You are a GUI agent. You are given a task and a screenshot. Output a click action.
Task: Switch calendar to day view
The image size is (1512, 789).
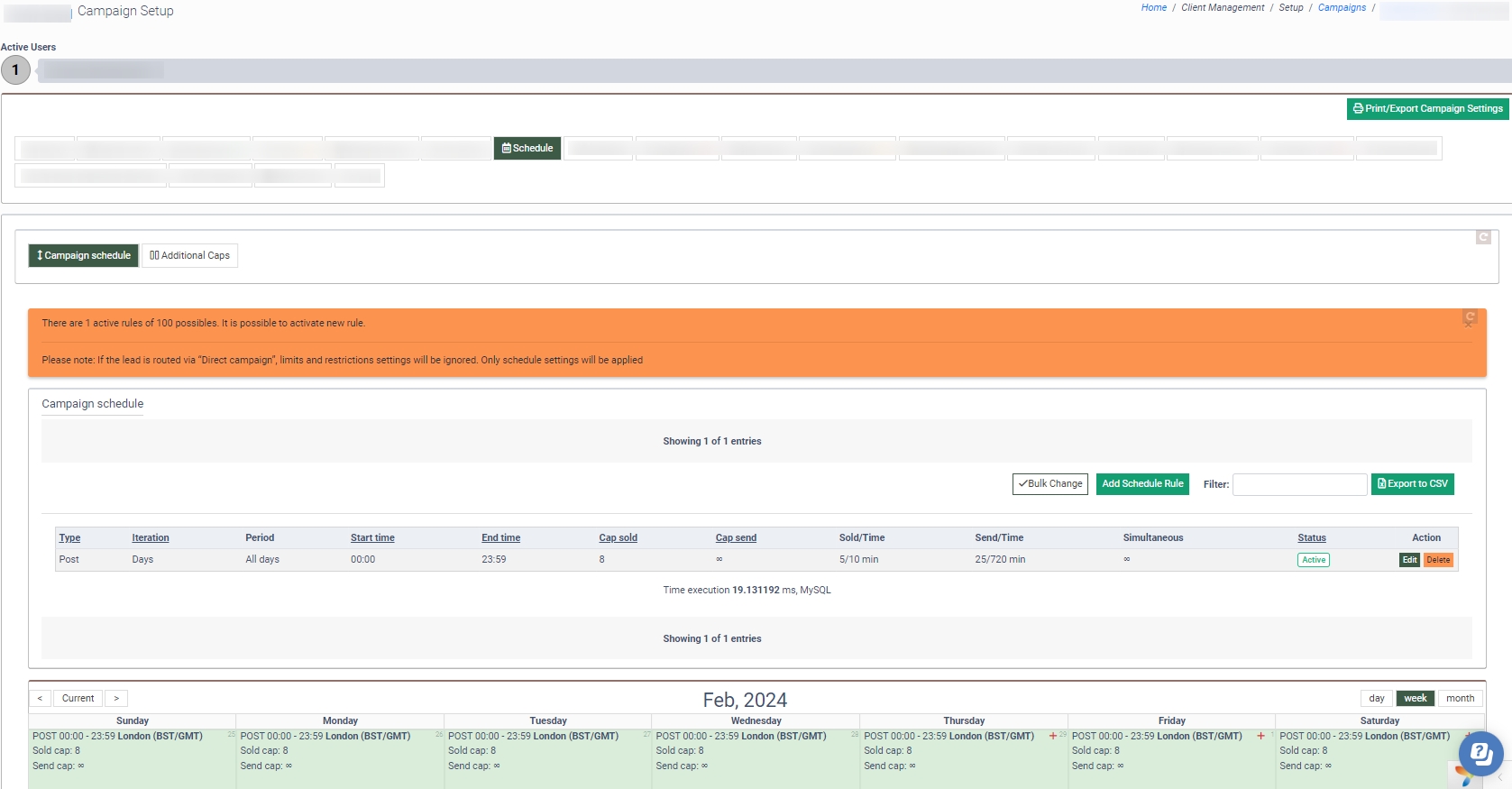tap(1376, 698)
